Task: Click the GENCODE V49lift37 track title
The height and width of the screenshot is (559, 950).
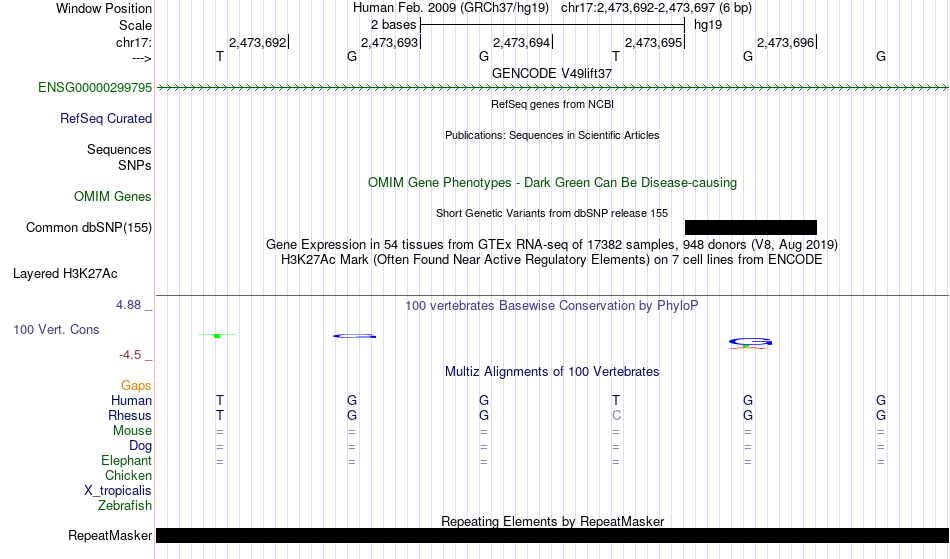Action: 552,73
